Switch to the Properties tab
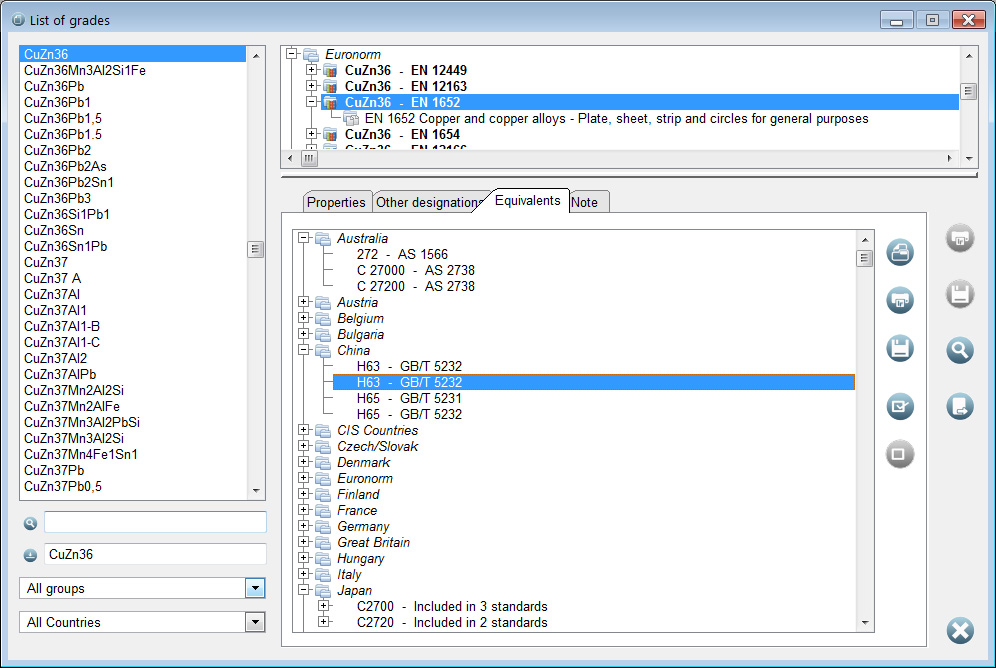The width and height of the screenshot is (996, 668). click(336, 203)
